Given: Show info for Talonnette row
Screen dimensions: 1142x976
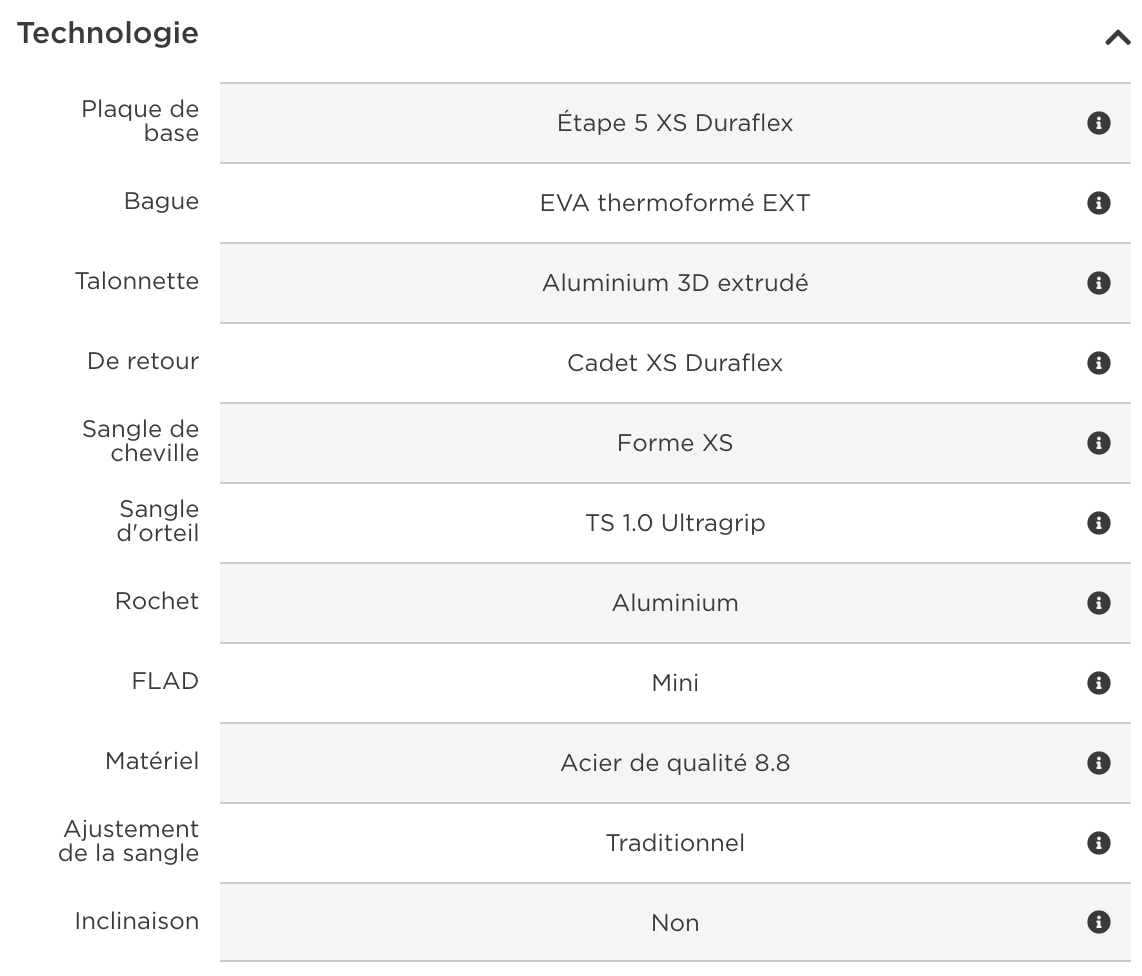Looking at the screenshot, I should click(x=1098, y=283).
